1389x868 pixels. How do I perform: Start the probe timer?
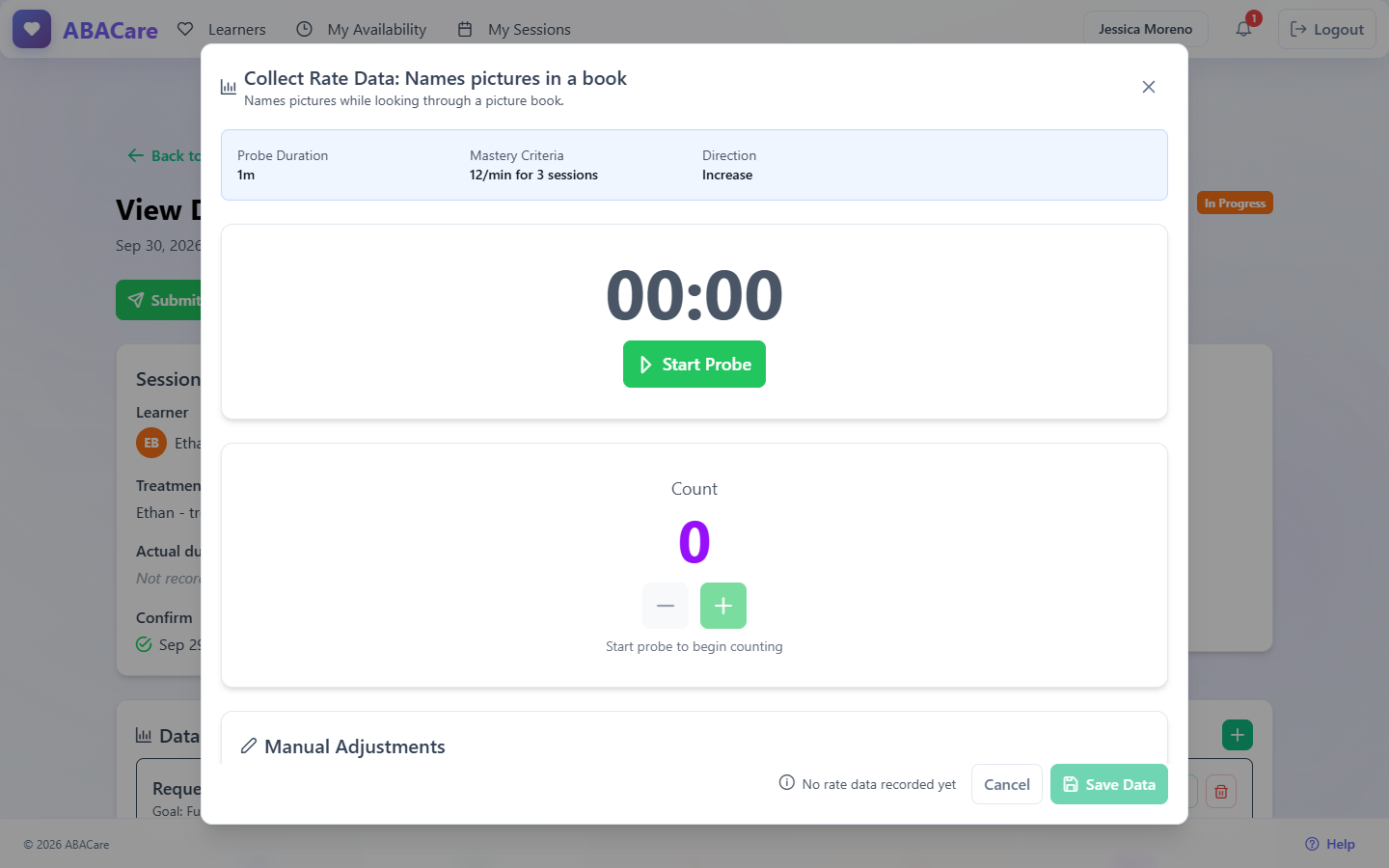click(694, 365)
